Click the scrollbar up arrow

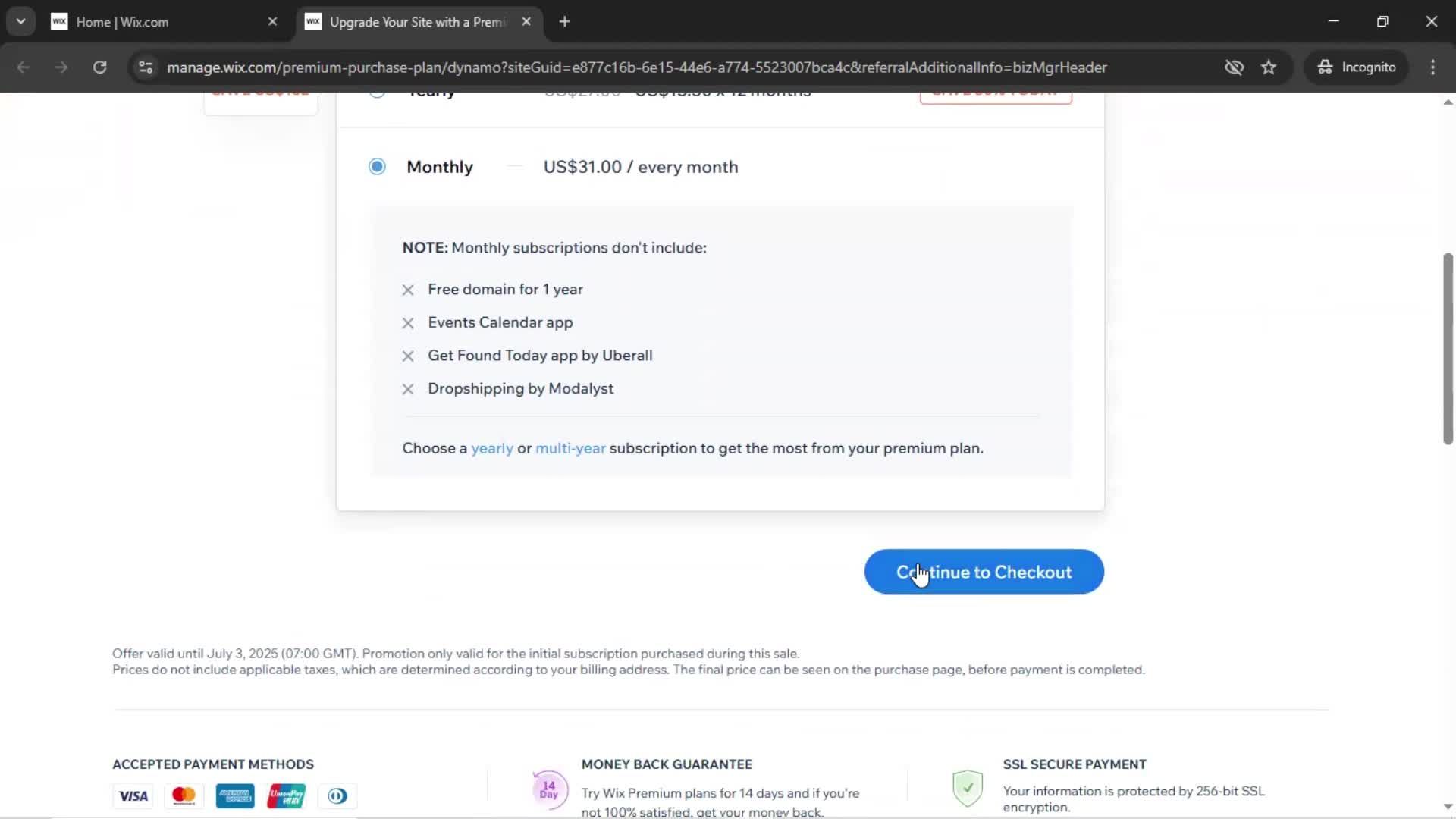(x=1448, y=102)
